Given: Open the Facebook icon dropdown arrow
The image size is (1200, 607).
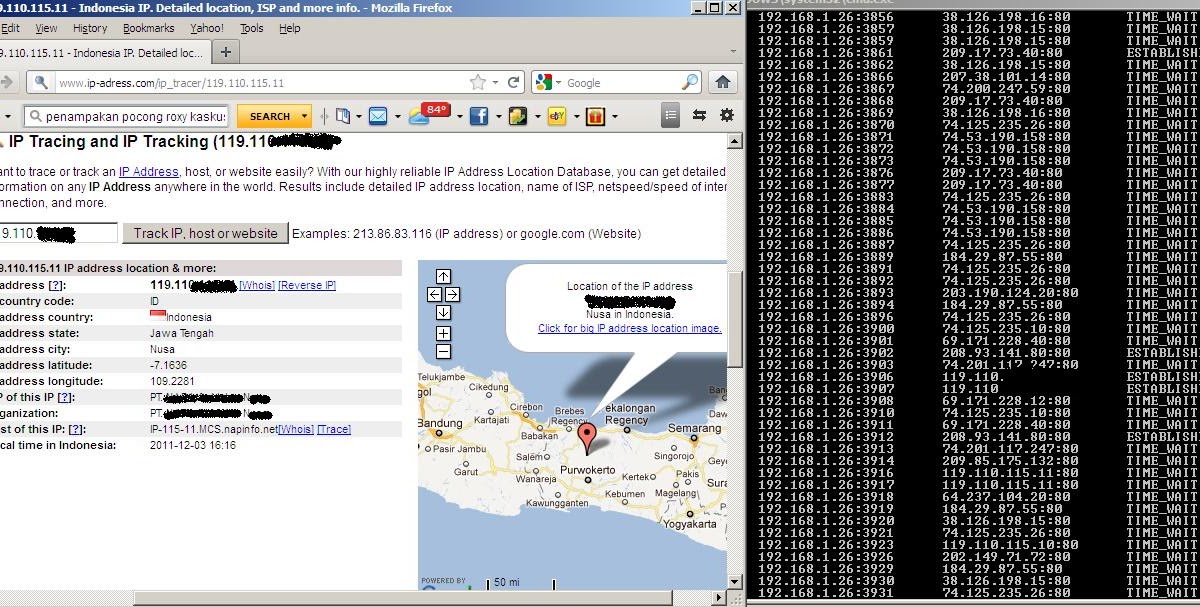Looking at the screenshot, I should [x=497, y=117].
